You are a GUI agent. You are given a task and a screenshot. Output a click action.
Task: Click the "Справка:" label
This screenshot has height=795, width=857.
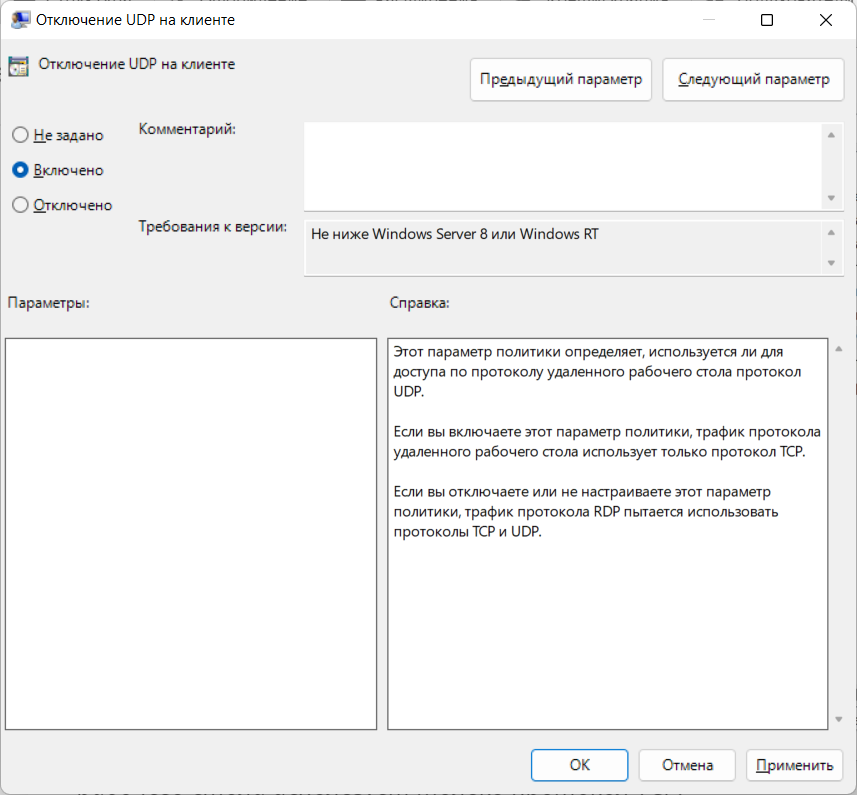419,303
